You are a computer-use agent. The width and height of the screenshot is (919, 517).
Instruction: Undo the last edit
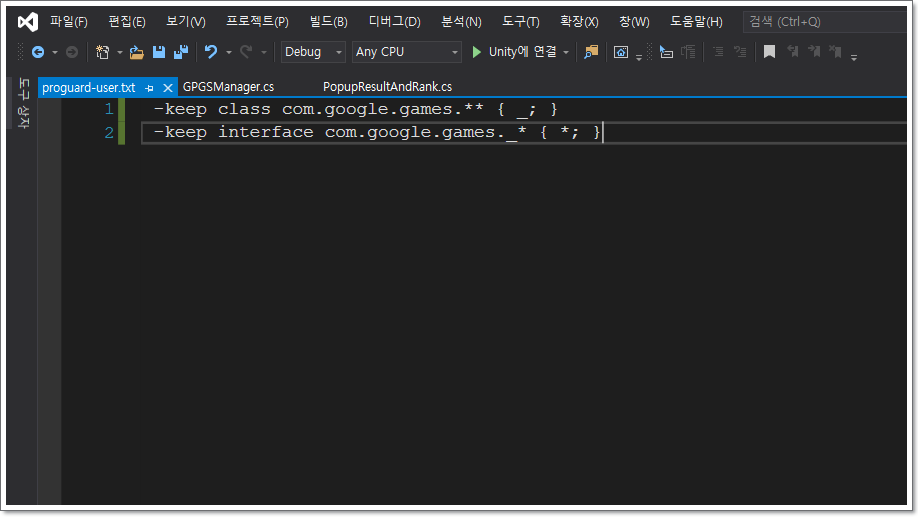(x=211, y=52)
